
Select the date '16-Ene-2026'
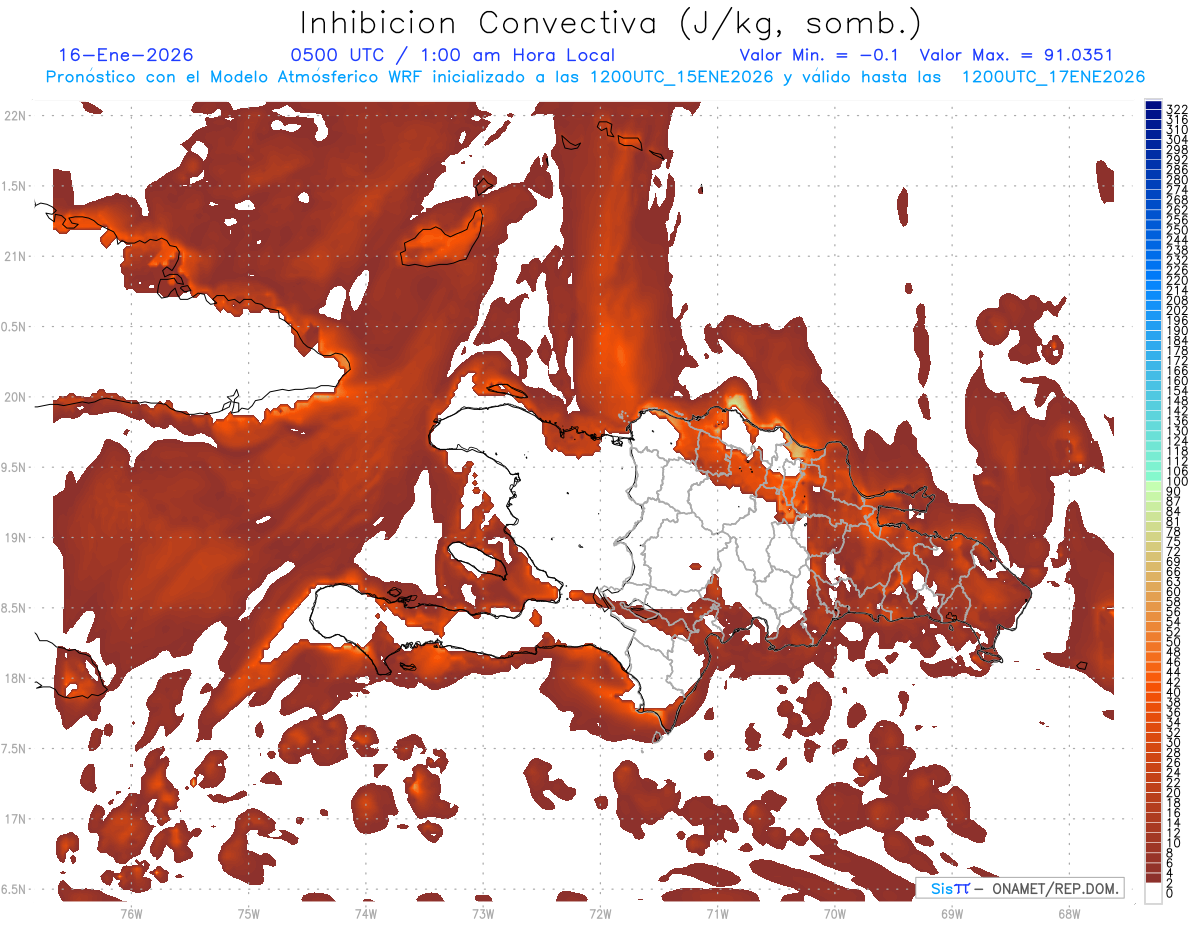pyautogui.click(x=126, y=55)
